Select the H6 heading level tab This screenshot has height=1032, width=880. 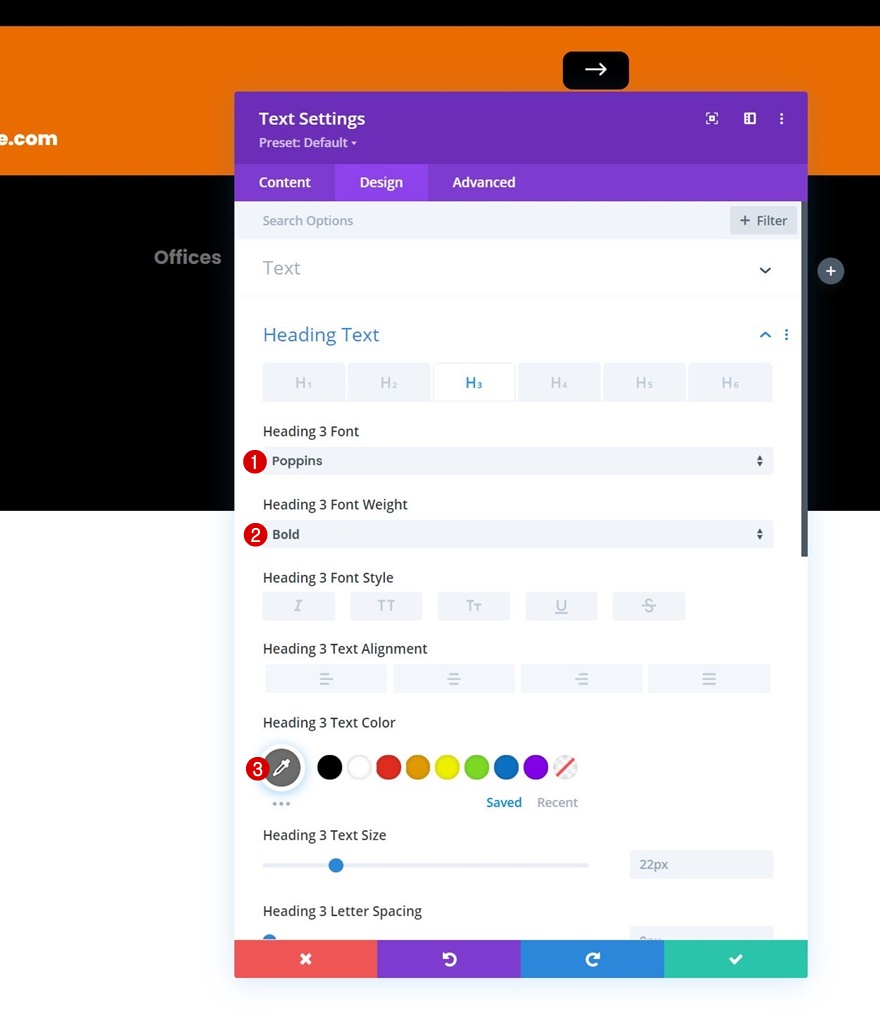[x=730, y=382]
